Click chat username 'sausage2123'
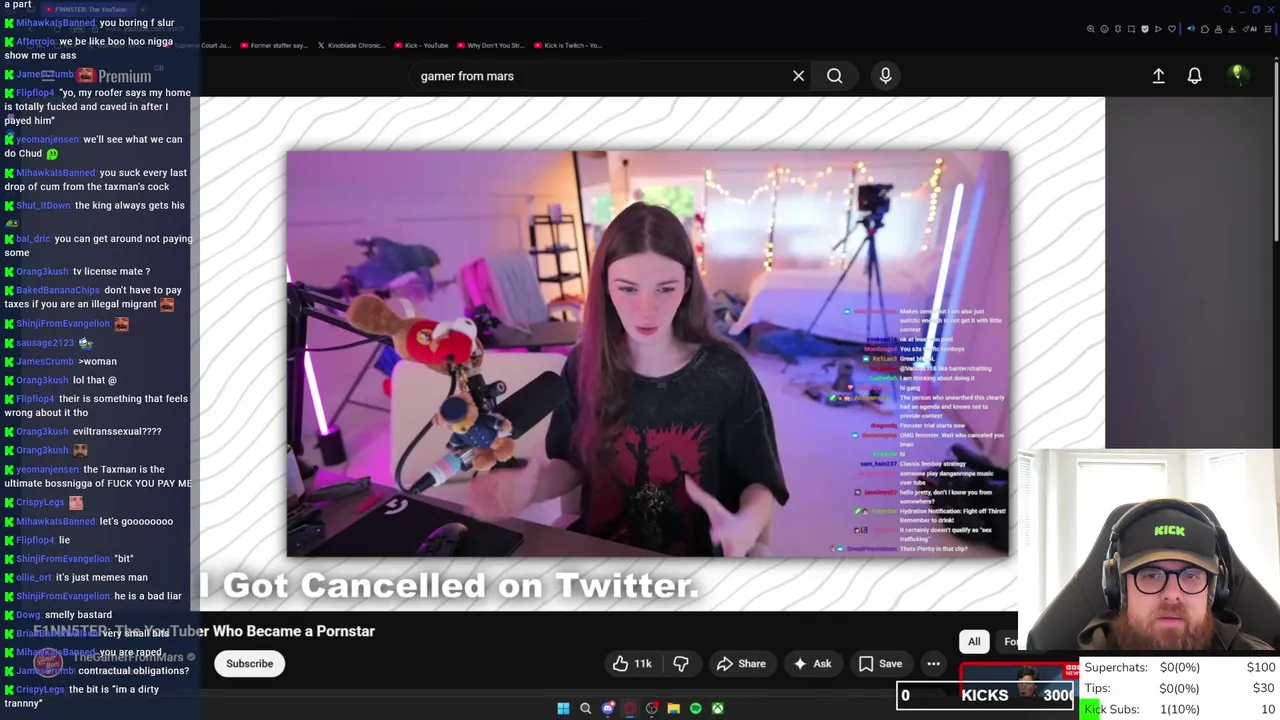 pyautogui.click(x=45, y=343)
